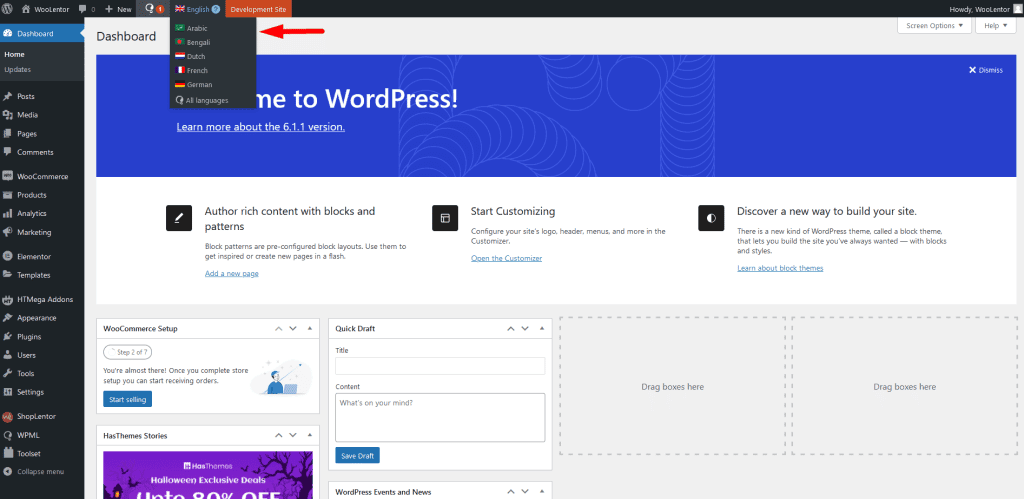Move WooCommerce Setup panel down

pos(293,329)
